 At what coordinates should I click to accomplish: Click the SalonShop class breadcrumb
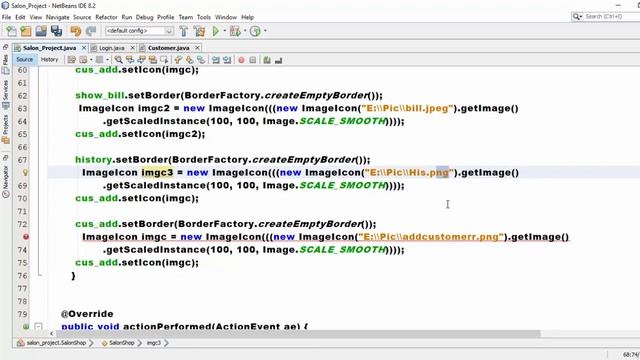coord(118,343)
